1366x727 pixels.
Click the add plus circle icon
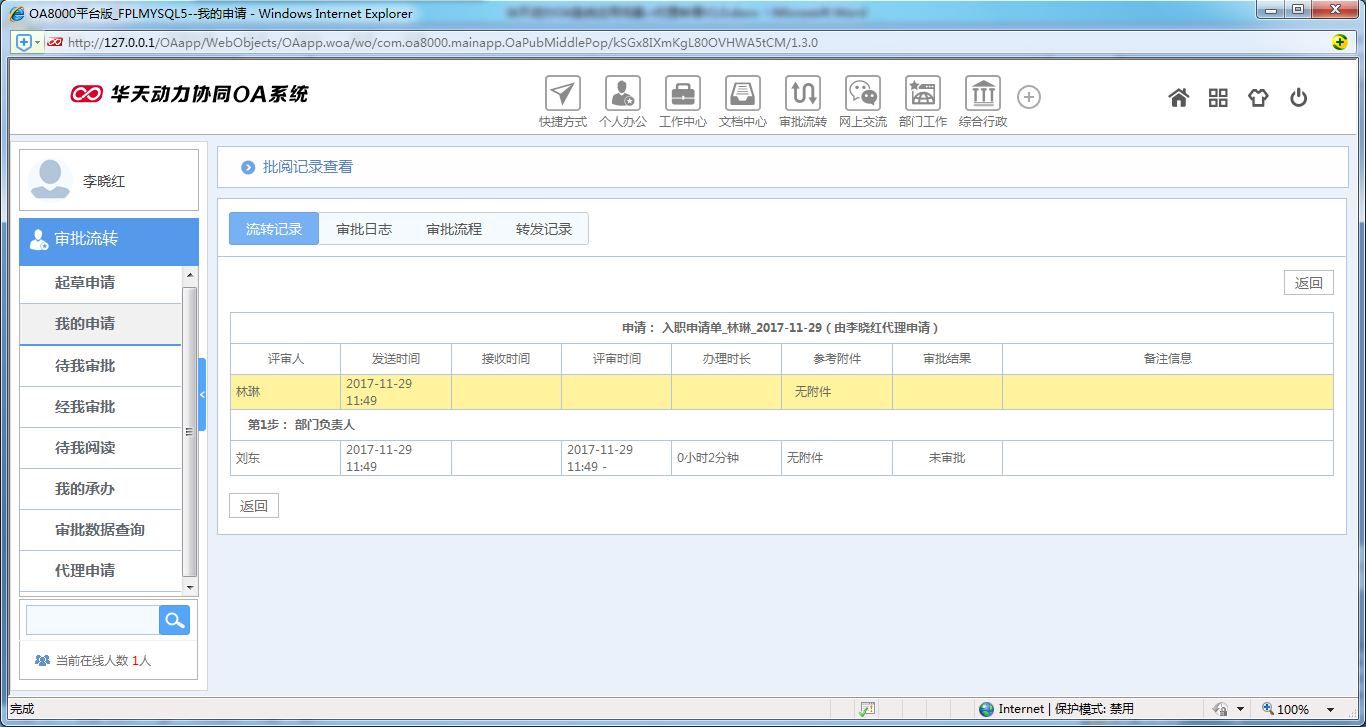click(1029, 97)
